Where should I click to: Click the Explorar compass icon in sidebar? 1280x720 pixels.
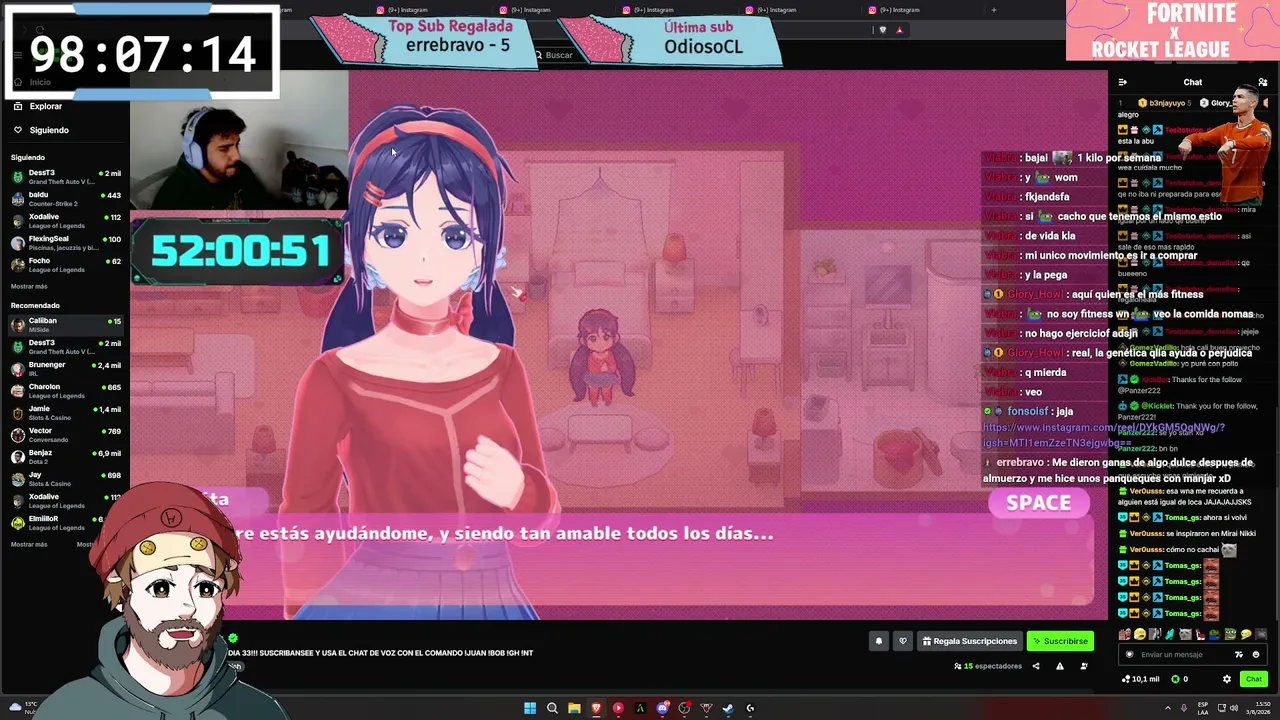[x=18, y=106]
